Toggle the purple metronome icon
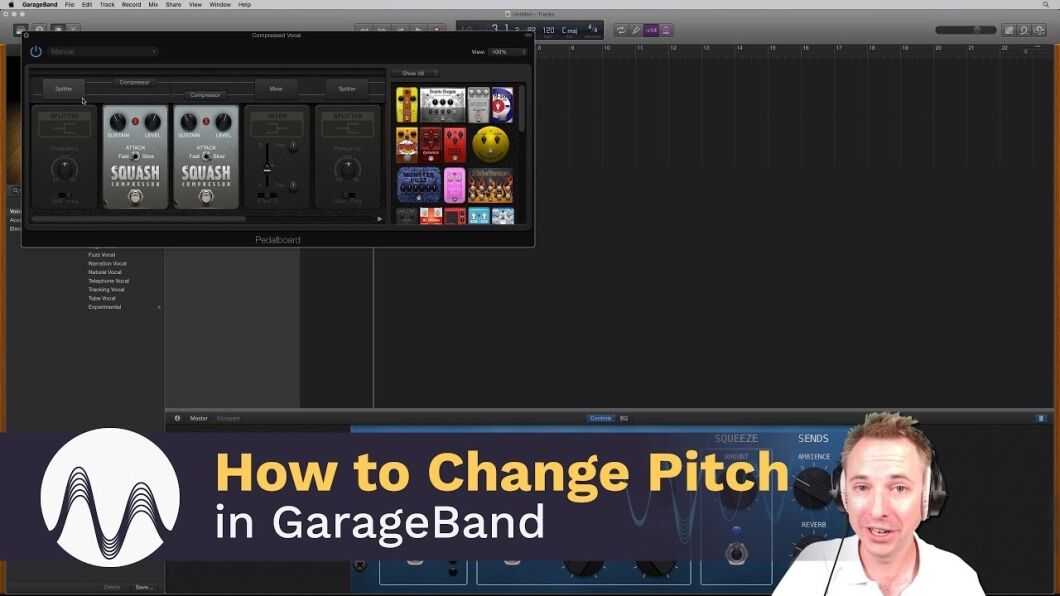The width and height of the screenshot is (1060, 596). pyautogui.click(x=666, y=30)
